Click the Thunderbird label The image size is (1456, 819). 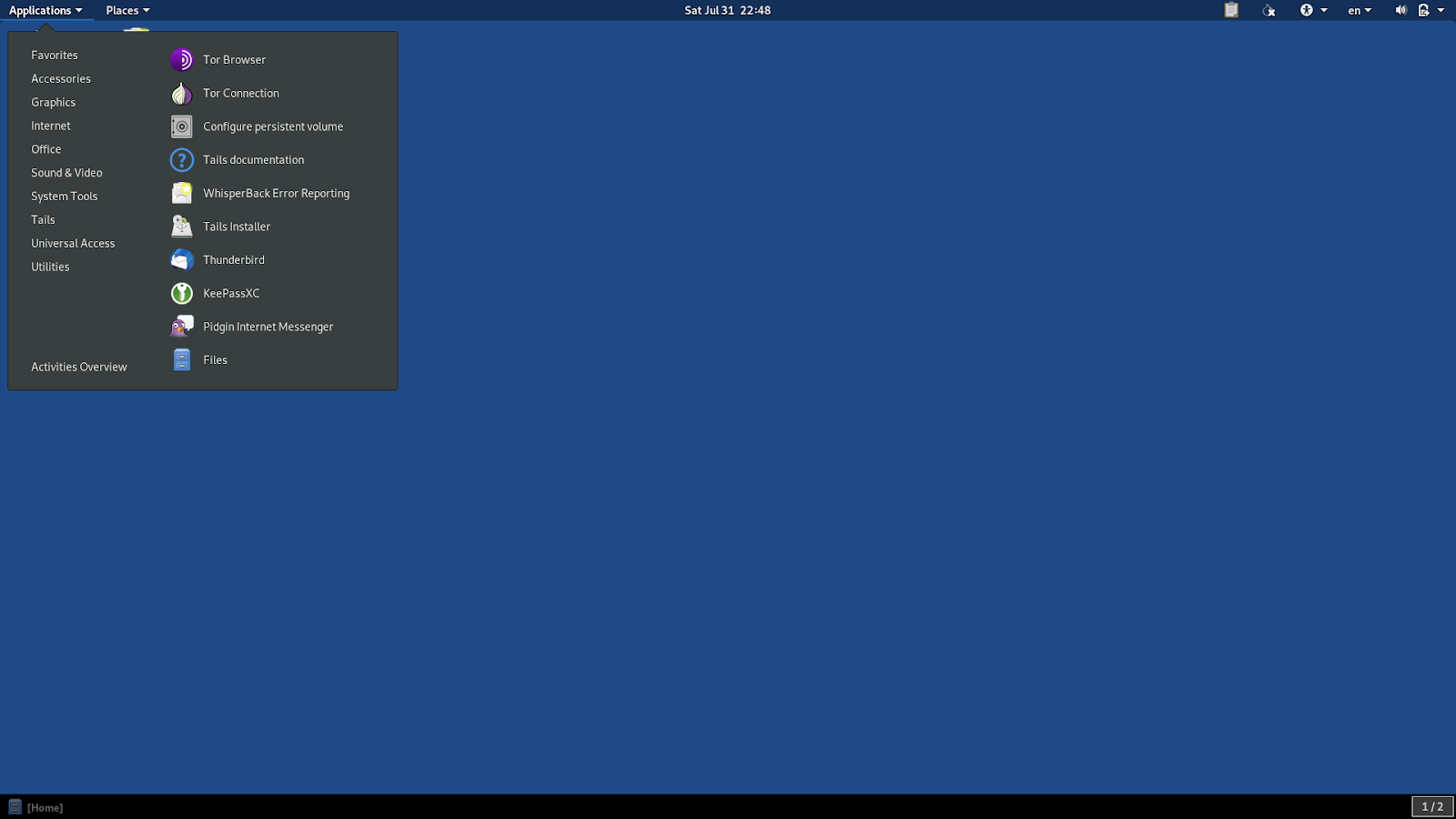(234, 260)
